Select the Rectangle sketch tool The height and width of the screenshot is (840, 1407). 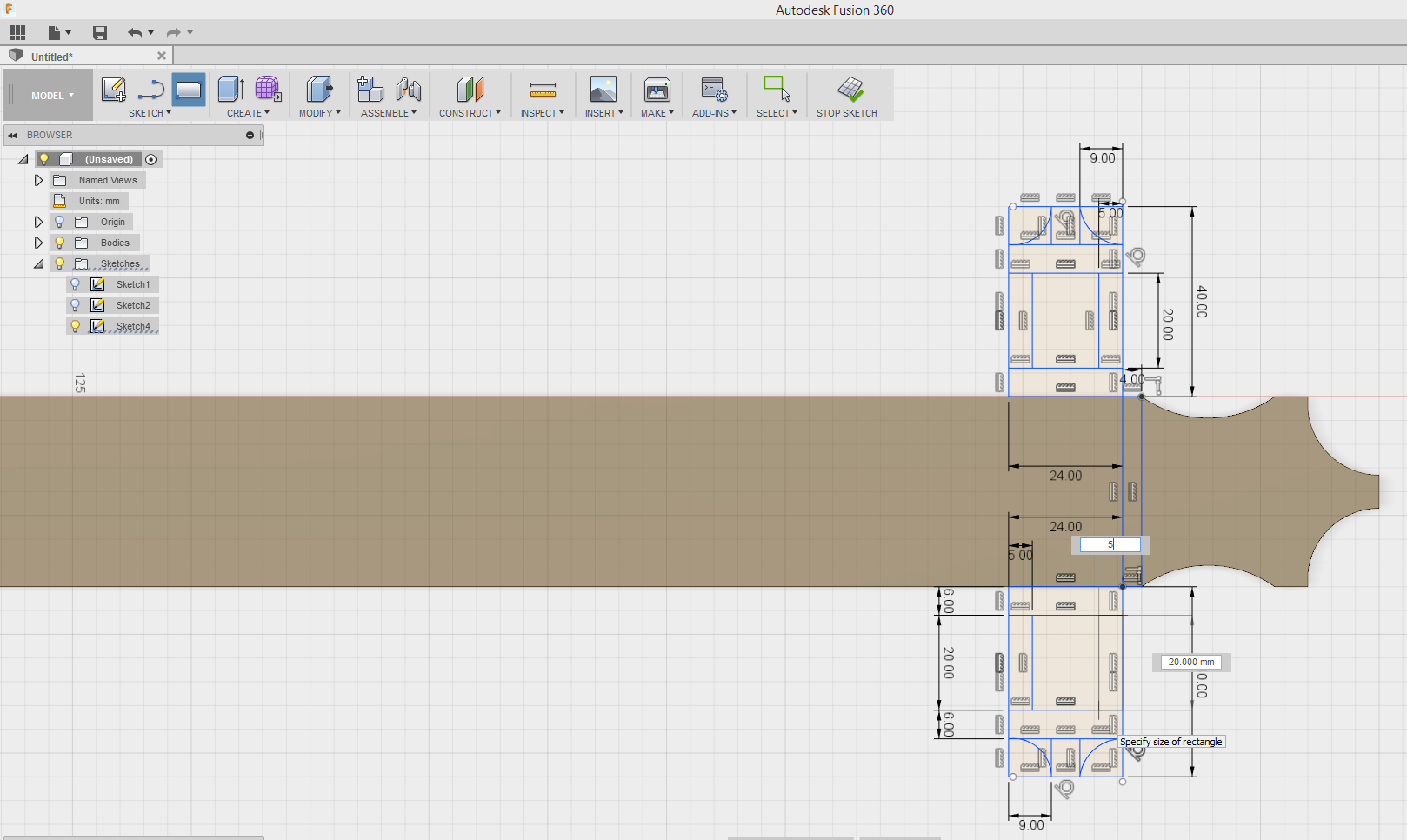tap(189, 90)
